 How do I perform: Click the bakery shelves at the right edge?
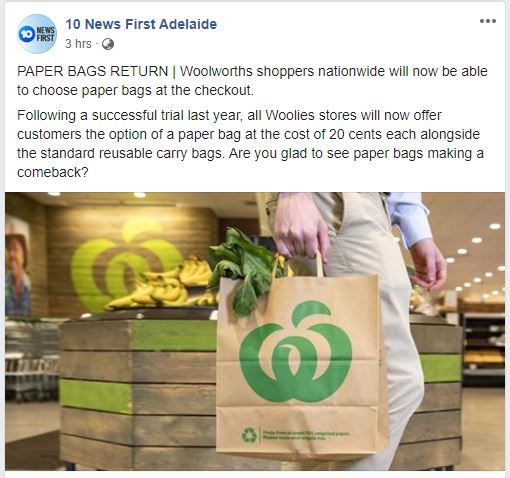[483, 350]
